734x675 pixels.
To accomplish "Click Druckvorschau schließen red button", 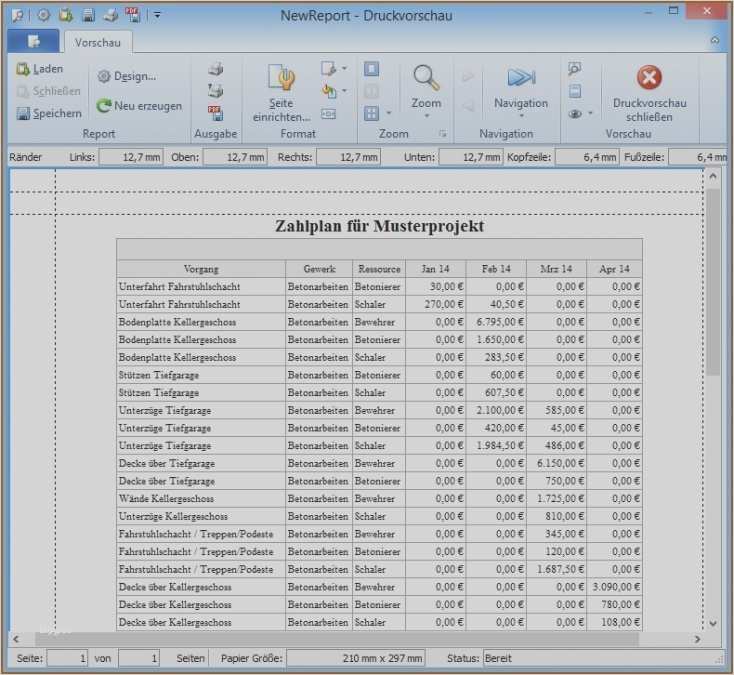I will (x=649, y=93).
